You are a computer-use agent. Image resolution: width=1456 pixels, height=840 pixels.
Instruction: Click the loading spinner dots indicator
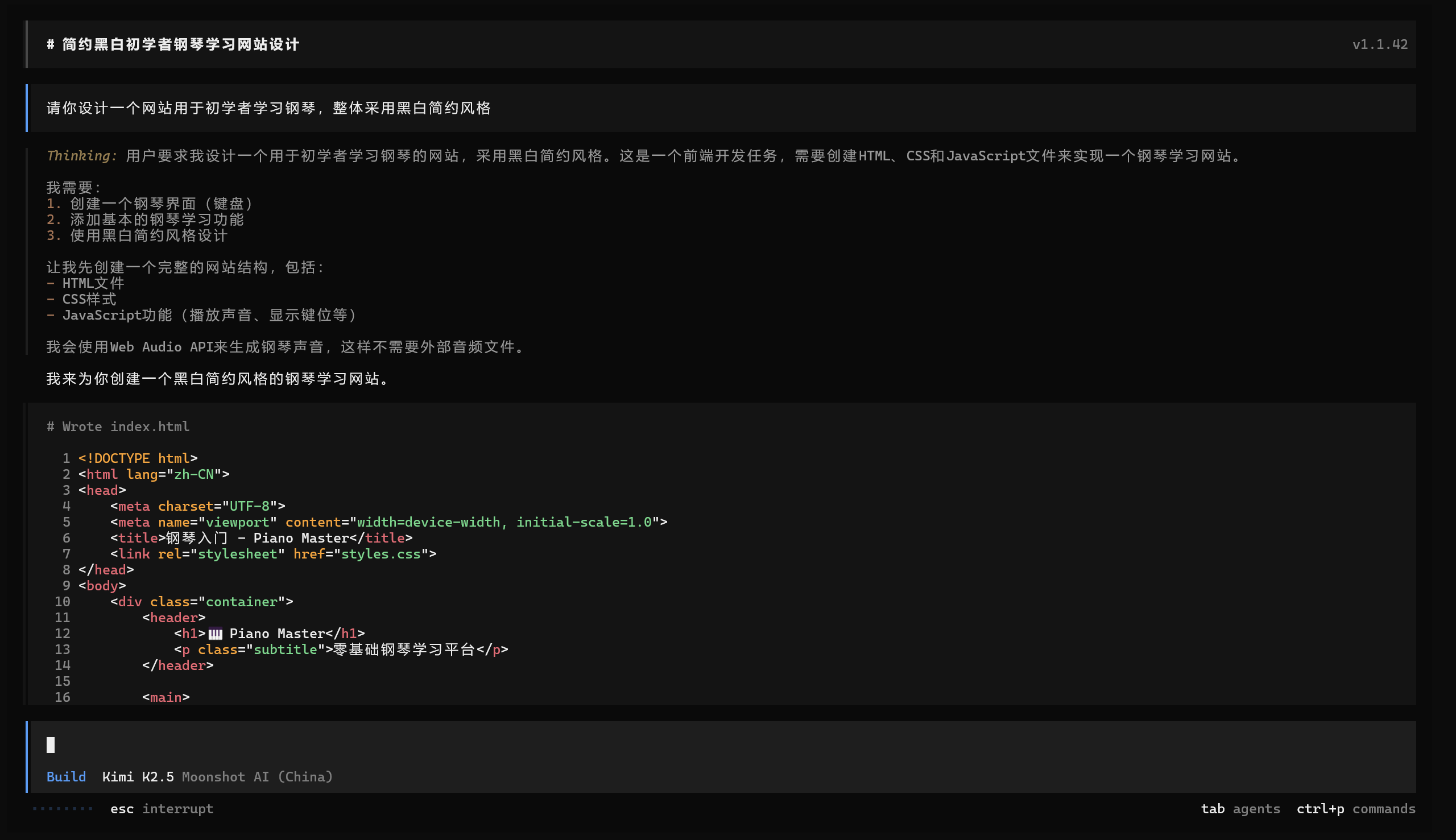(x=63, y=809)
